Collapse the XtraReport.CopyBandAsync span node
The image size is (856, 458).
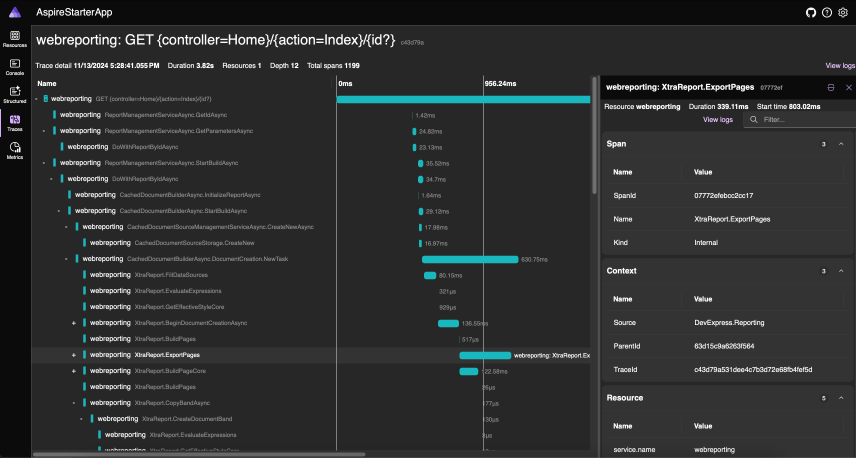coord(74,403)
